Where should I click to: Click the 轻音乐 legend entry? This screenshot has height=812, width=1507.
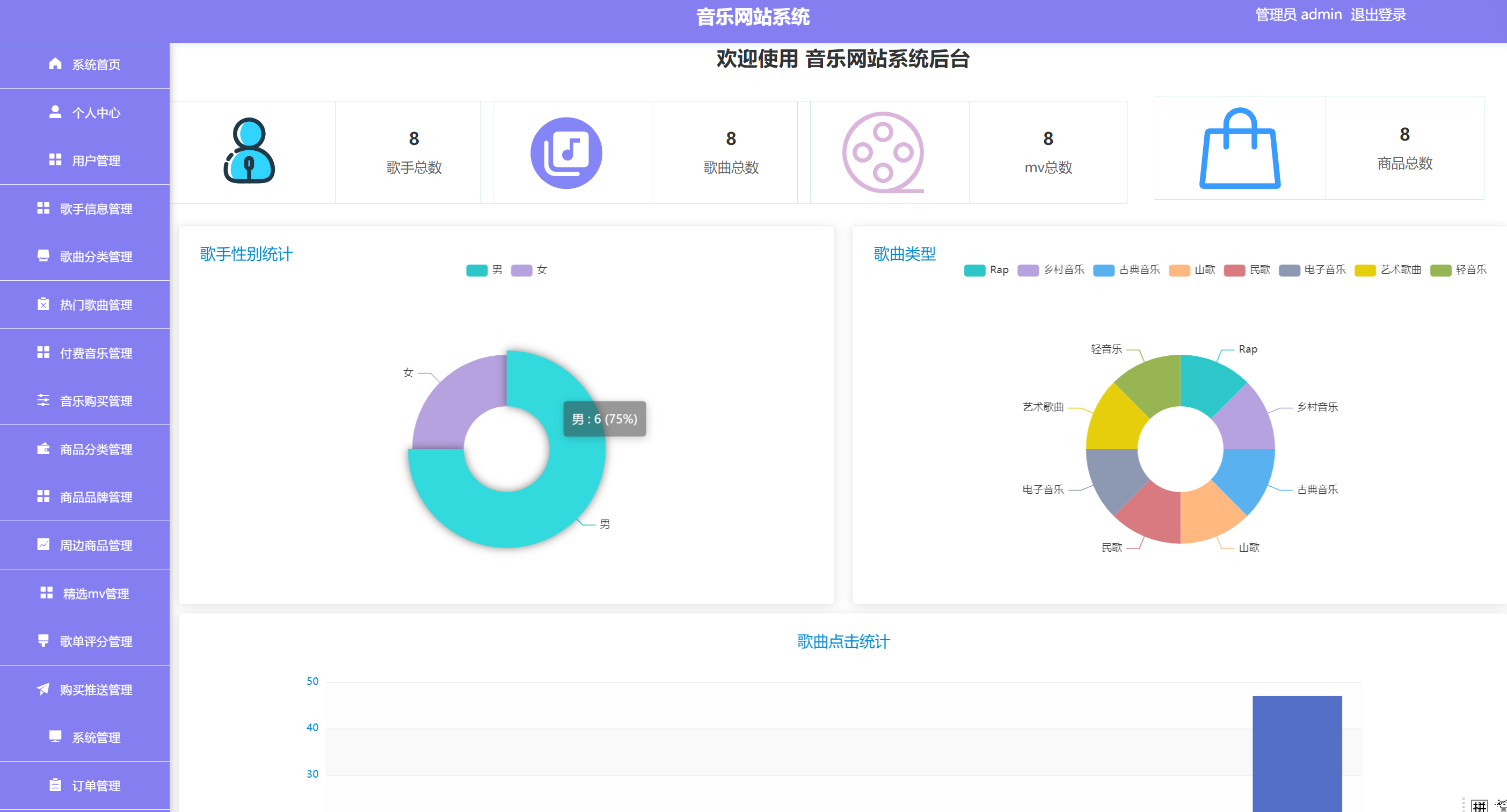(x=1459, y=270)
